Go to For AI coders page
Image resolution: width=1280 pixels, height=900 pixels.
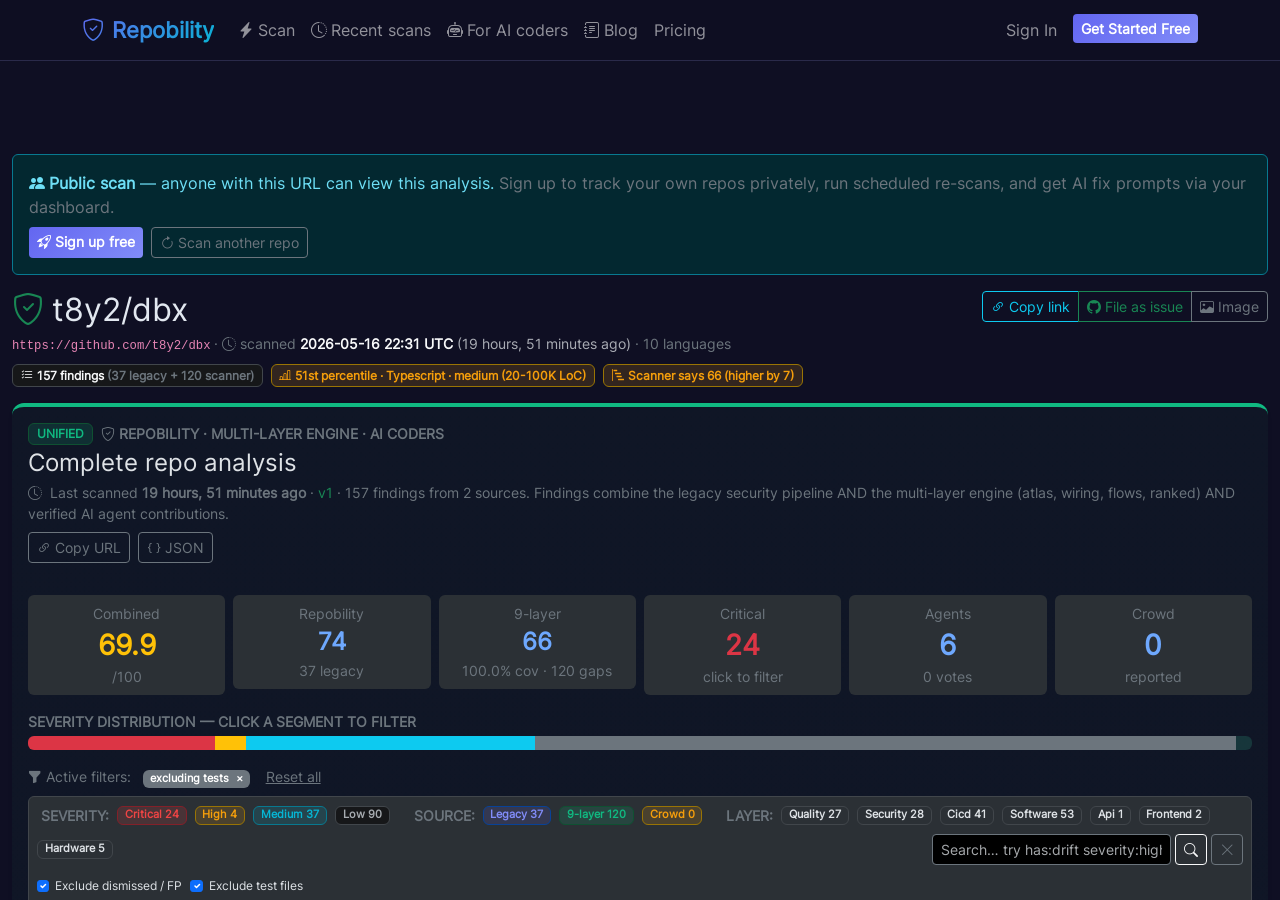click(x=507, y=30)
